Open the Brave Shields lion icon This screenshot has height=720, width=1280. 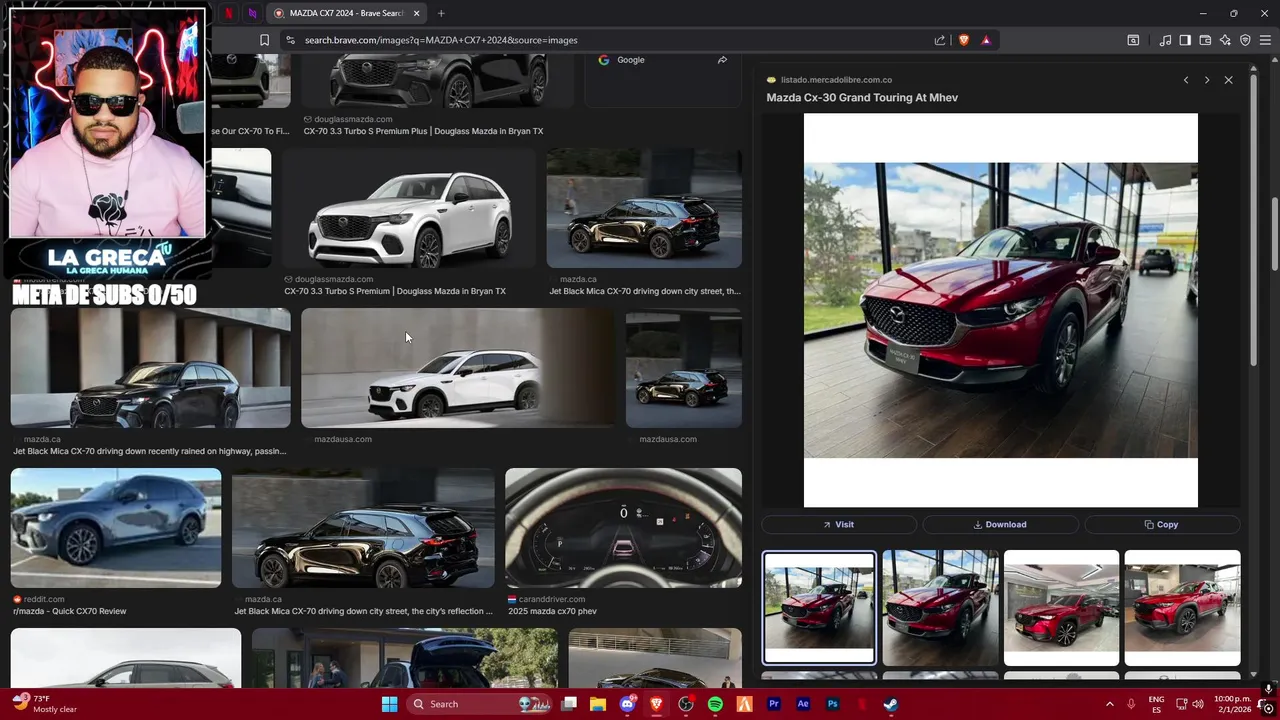click(x=964, y=40)
